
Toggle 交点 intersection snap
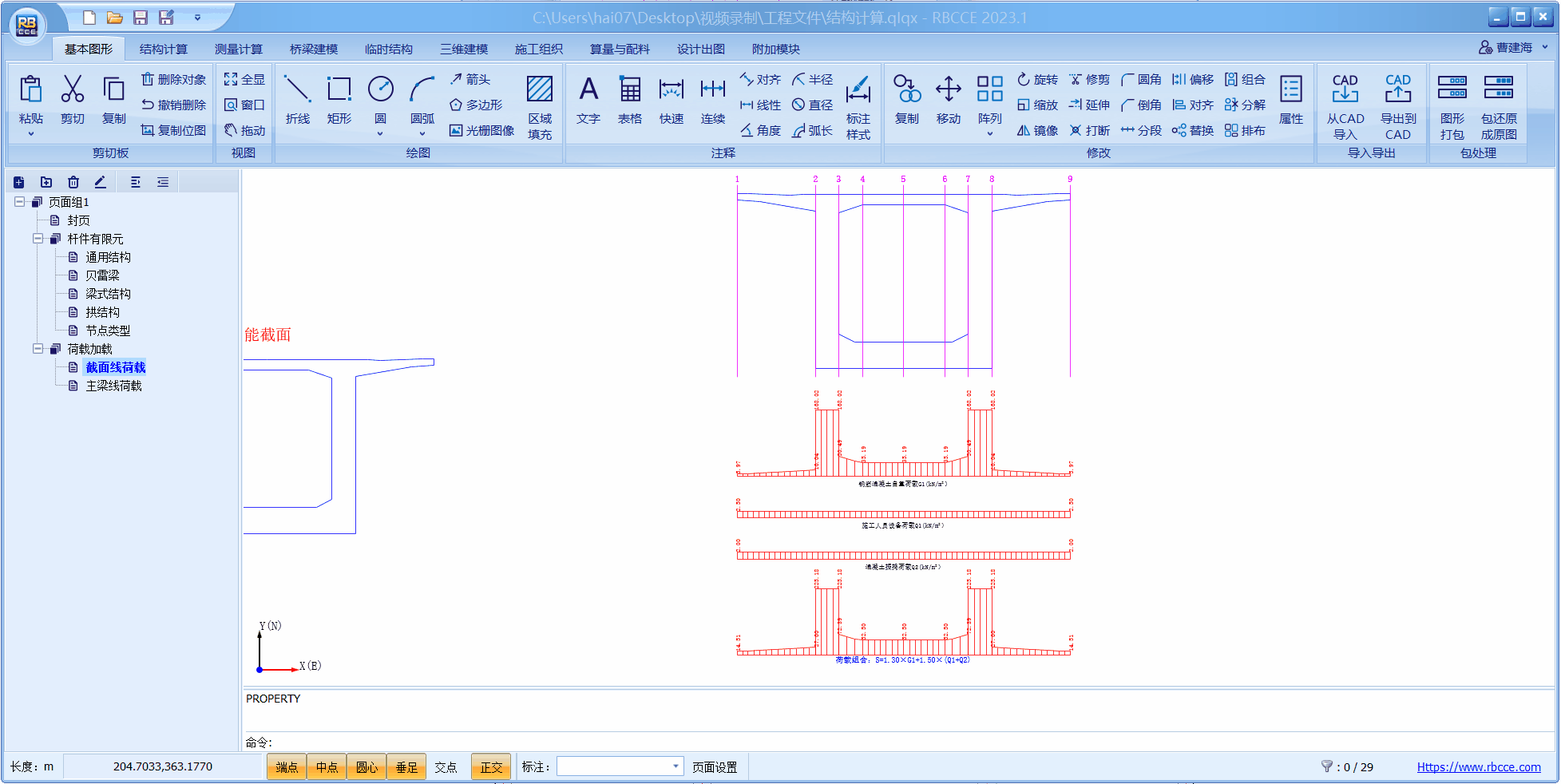tap(446, 767)
